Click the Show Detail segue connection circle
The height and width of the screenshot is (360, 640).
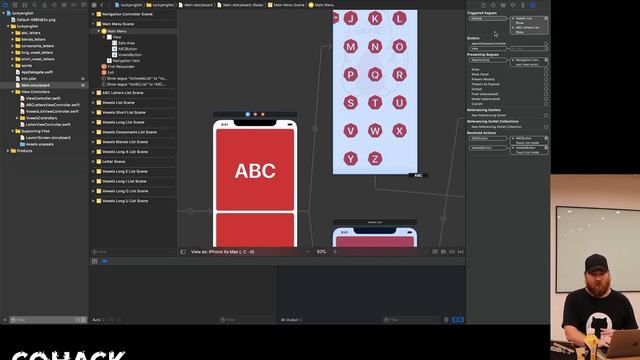point(546,75)
